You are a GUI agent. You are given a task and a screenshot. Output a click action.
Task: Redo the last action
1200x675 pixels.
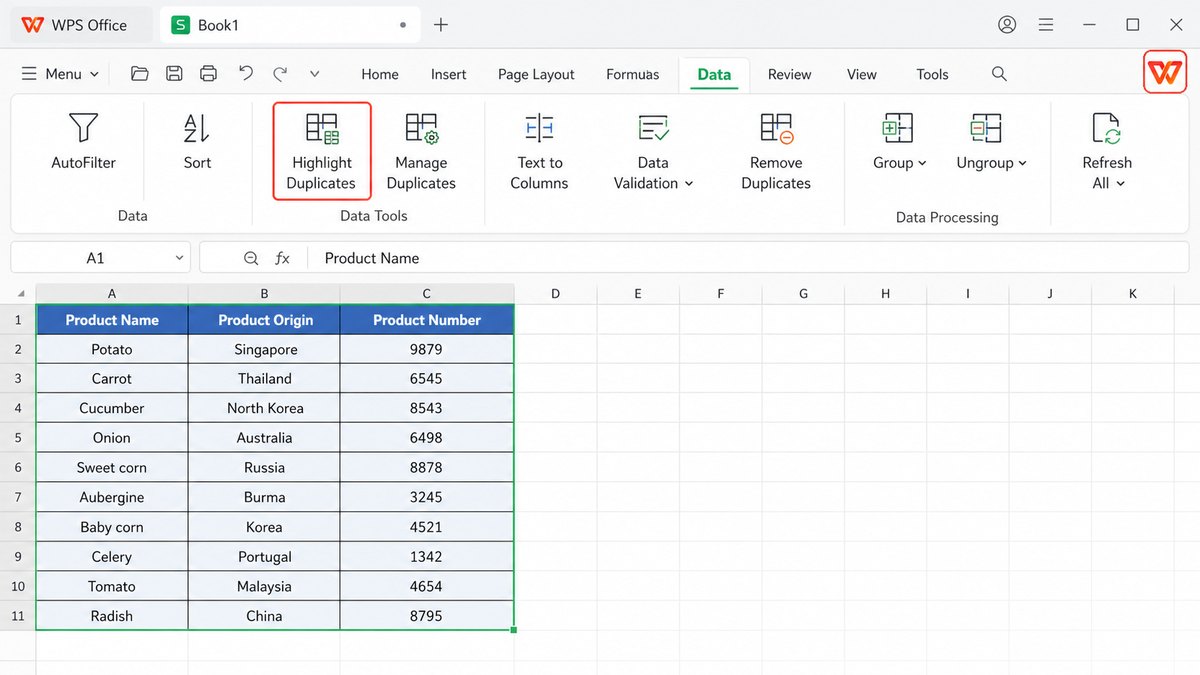(281, 74)
